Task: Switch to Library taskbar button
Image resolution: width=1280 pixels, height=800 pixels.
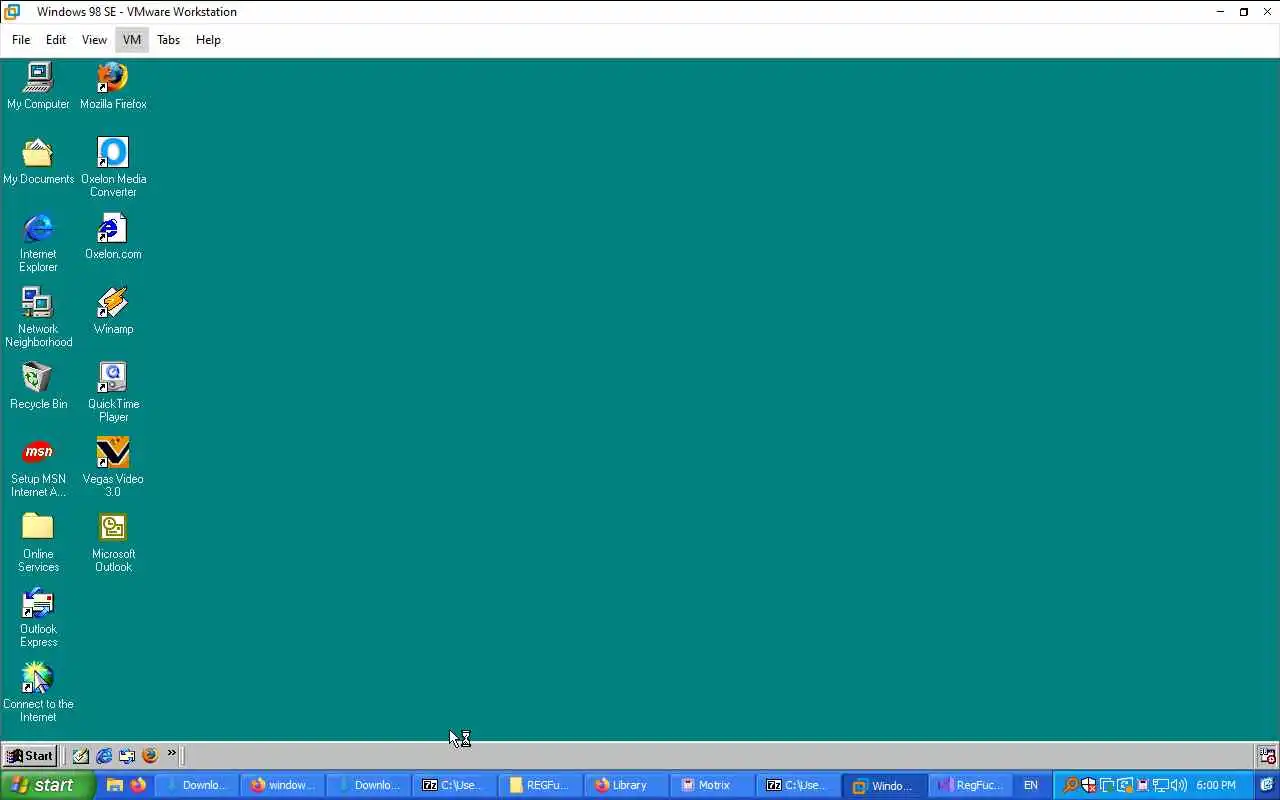Action: (x=626, y=785)
